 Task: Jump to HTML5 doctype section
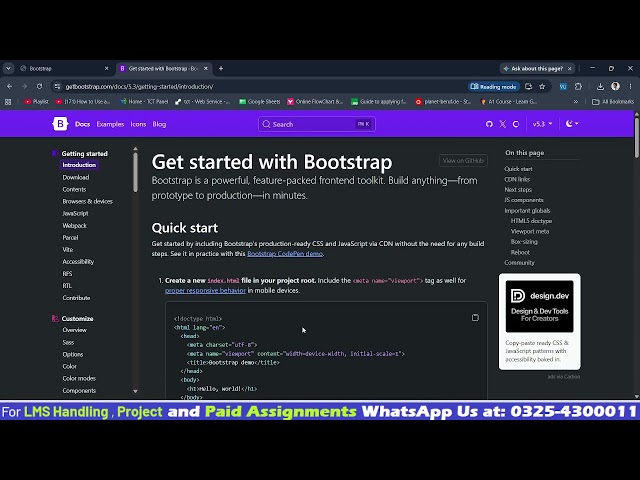pyautogui.click(x=531, y=221)
